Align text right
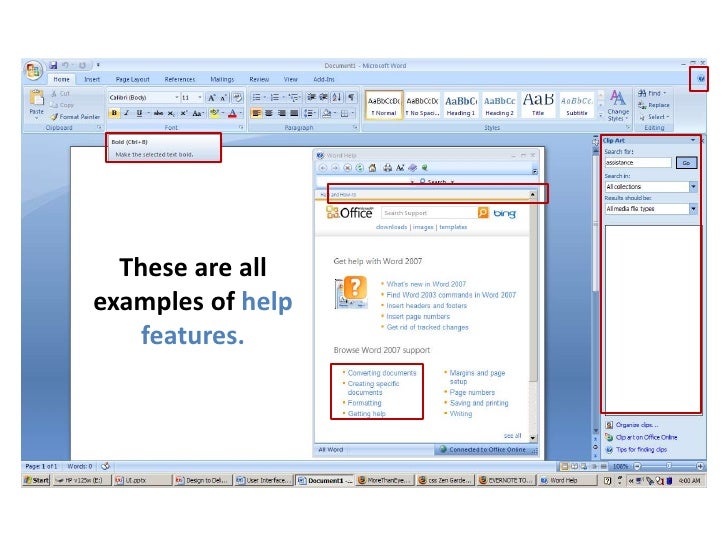Screen dimensions: 728x546 pos(281,113)
